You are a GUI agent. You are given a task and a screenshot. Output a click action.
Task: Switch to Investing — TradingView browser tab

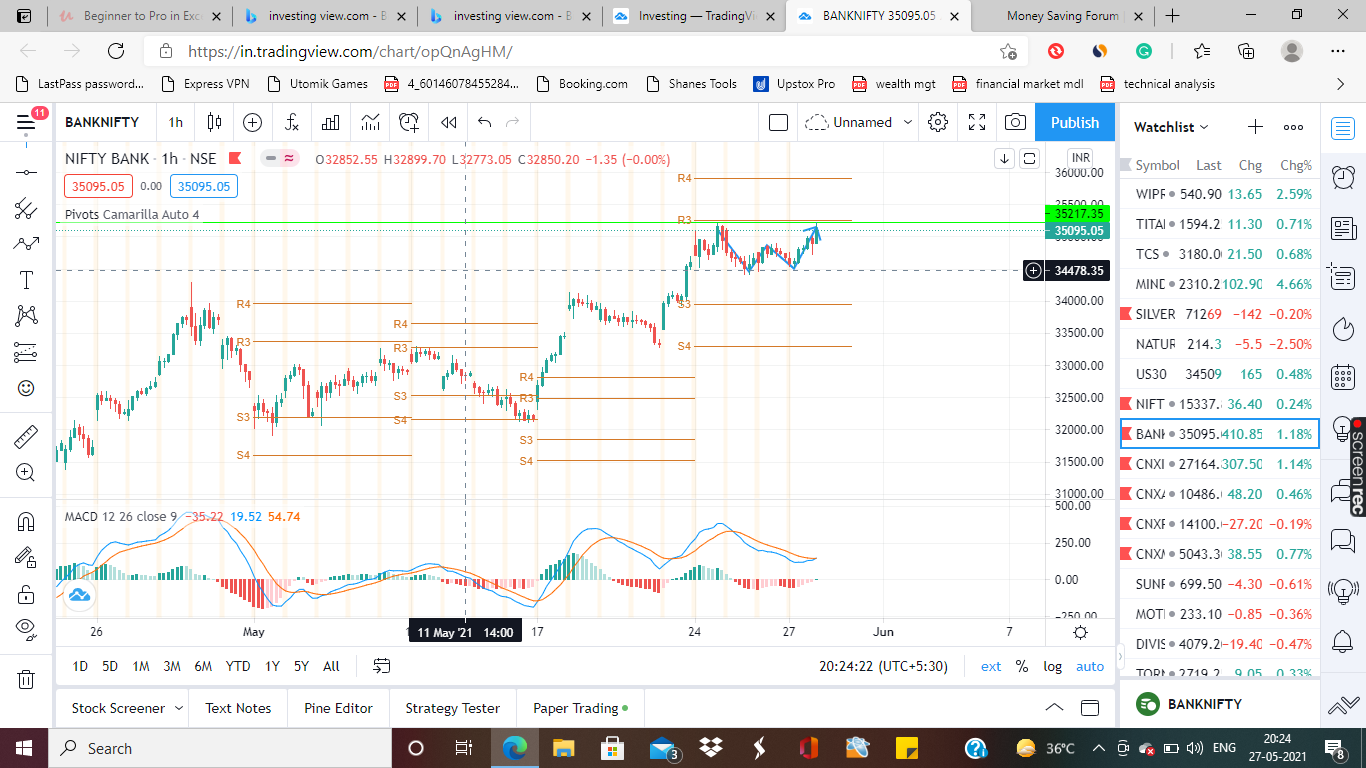[694, 16]
